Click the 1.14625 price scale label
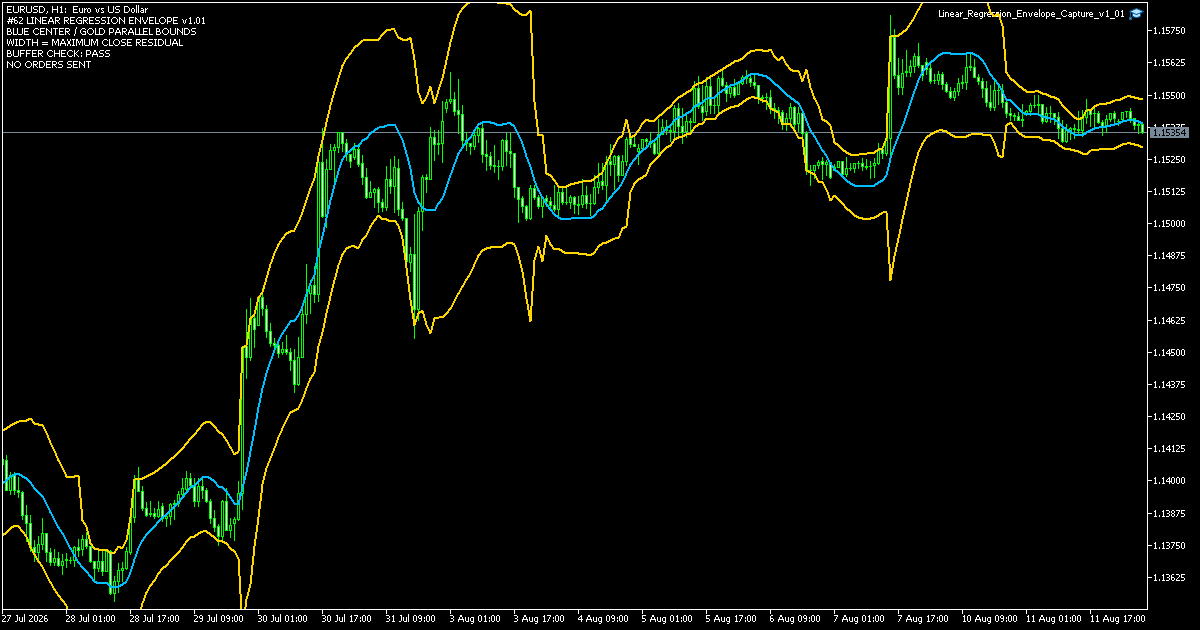Screen dimensions: 1200x630 (1169, 320)
